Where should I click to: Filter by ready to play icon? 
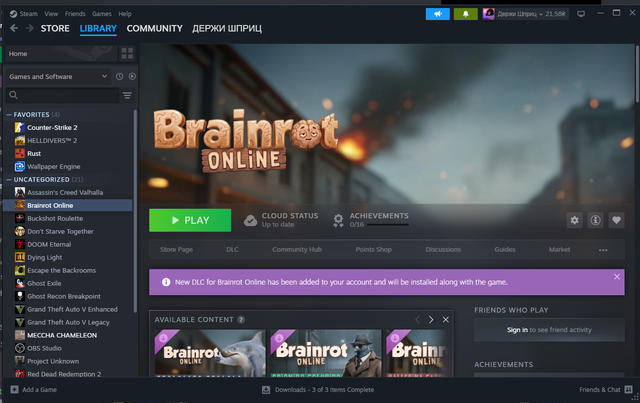132,76
